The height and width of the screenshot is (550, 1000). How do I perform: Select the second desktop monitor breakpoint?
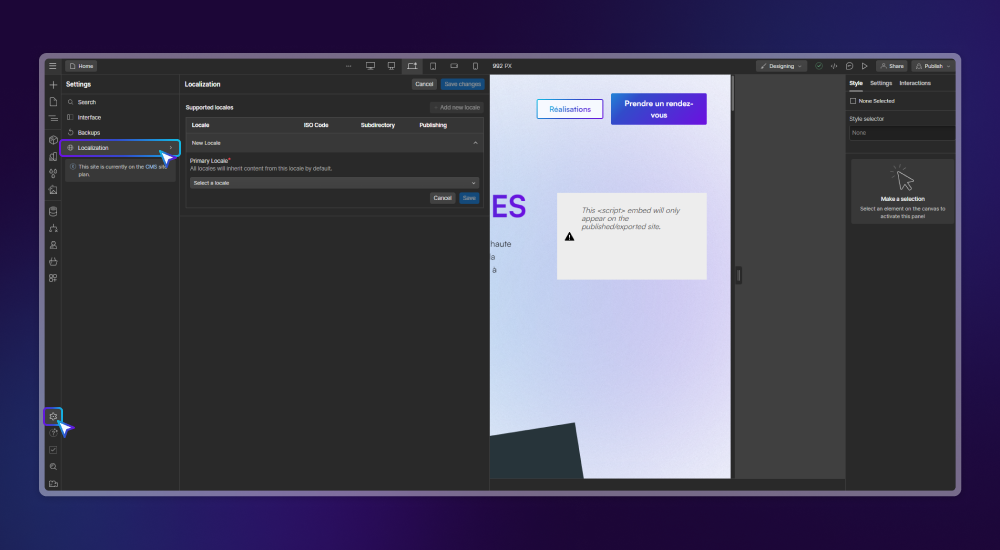(x=392, y=66)
